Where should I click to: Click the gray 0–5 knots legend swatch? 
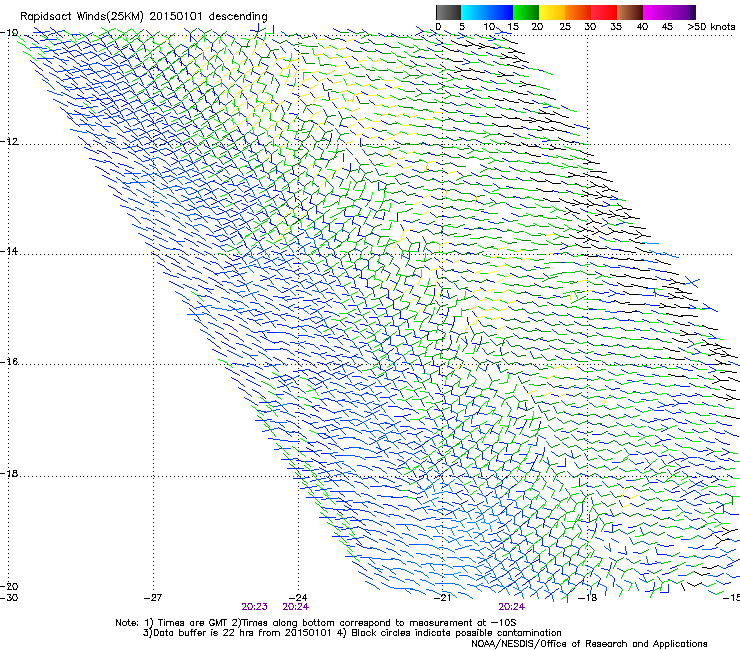[x=448, y=12]
